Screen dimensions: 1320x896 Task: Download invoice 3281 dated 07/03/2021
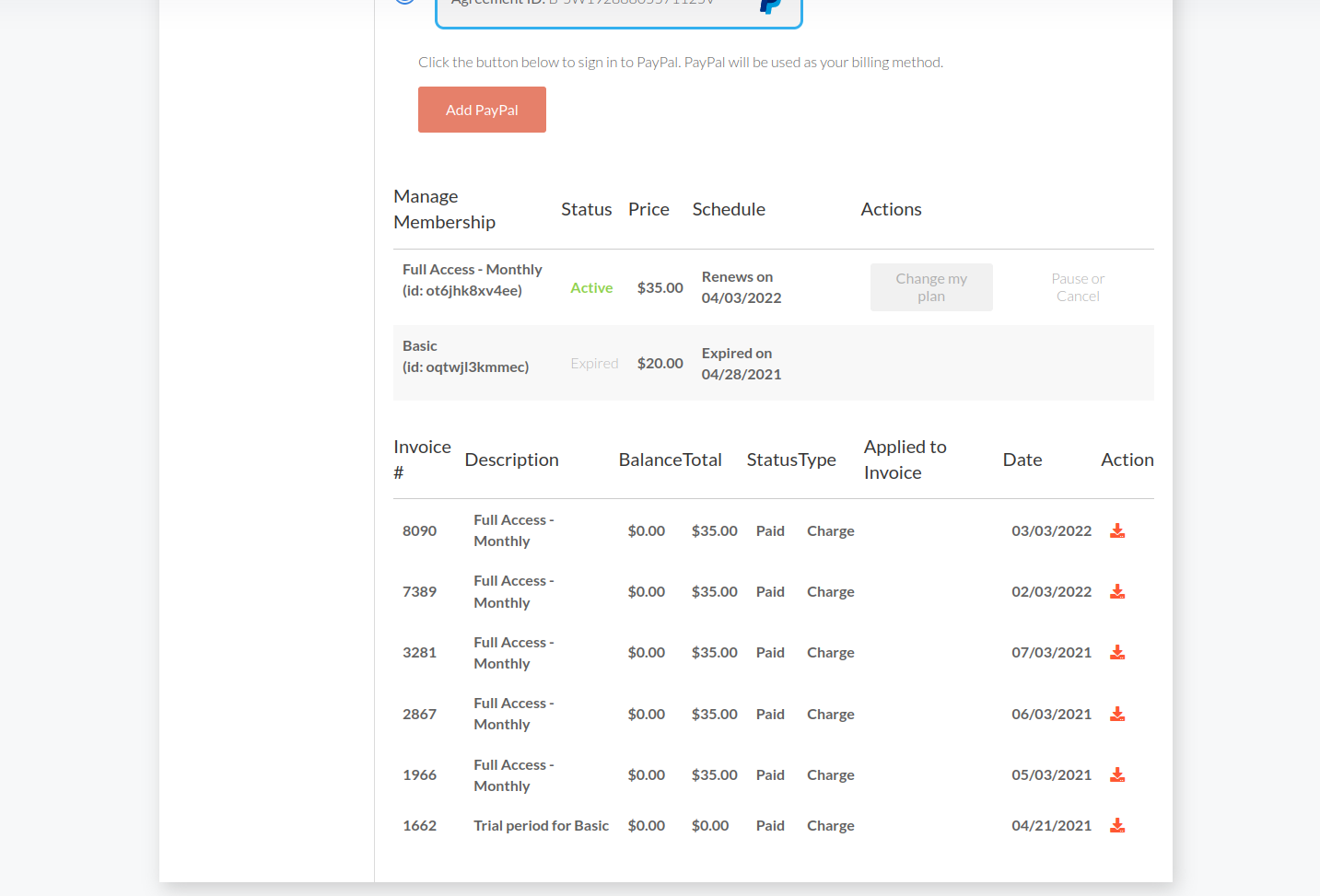coord(1117,653)
